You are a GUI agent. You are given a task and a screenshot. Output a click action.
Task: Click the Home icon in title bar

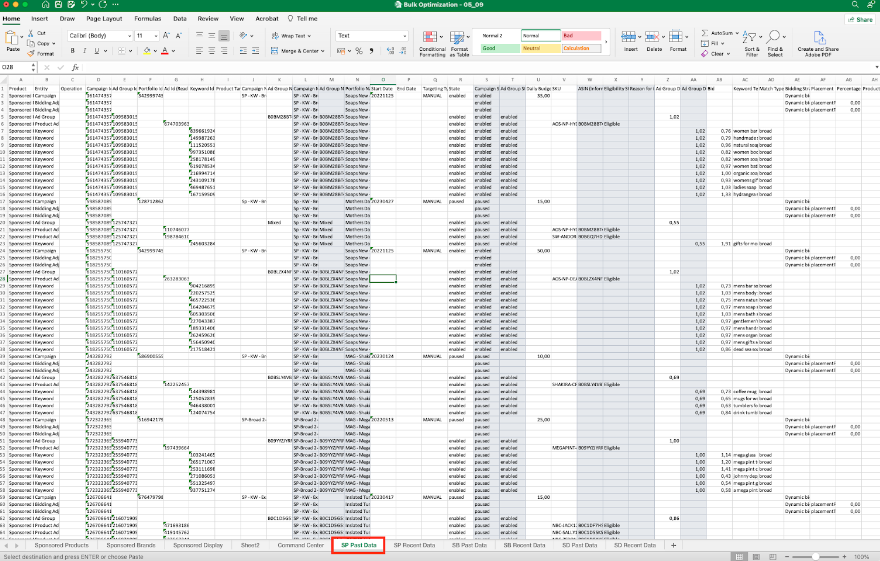tap(45, 4)
